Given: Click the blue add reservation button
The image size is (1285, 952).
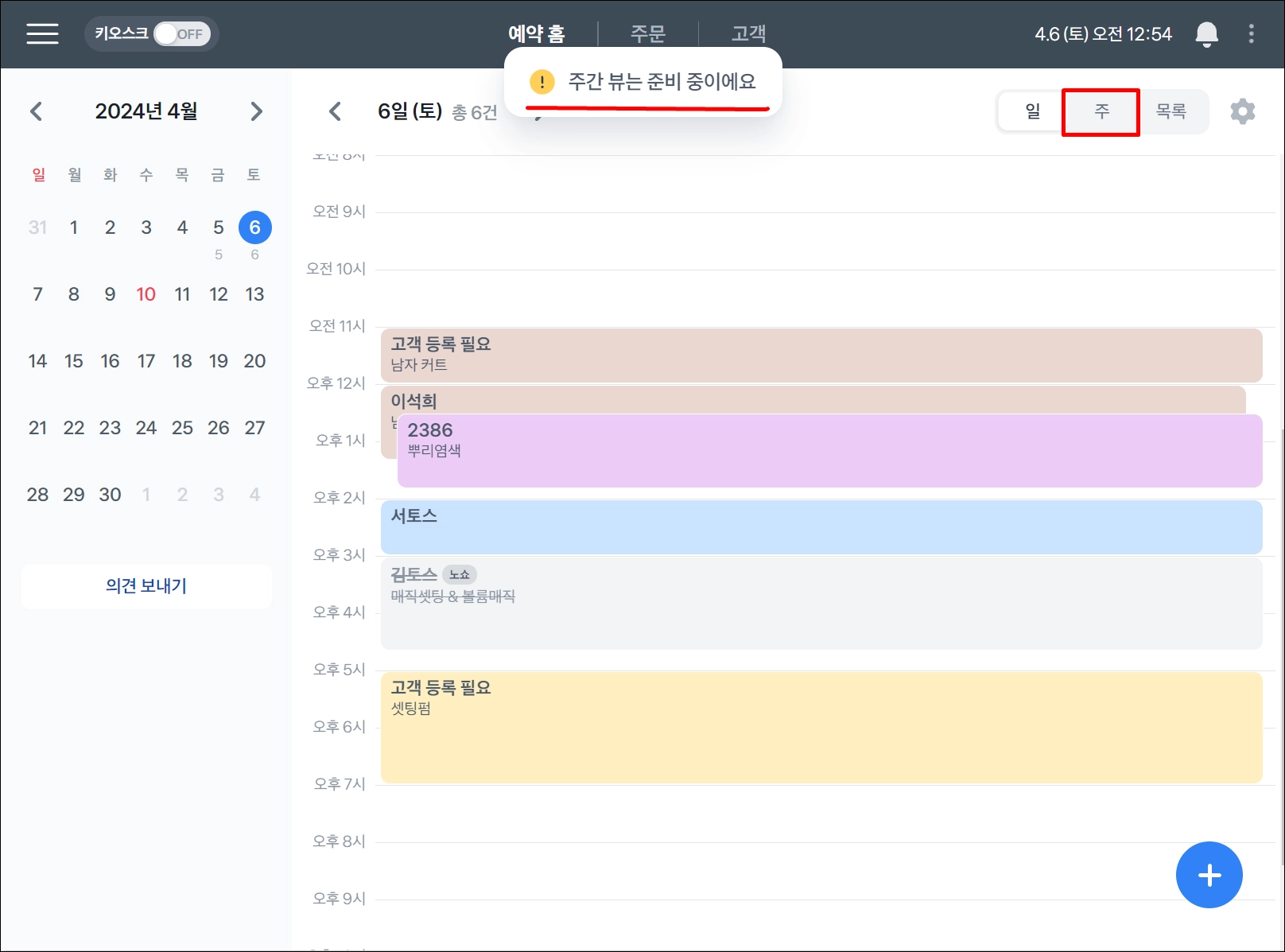Looking at the screenshot, I should 1209,875.
